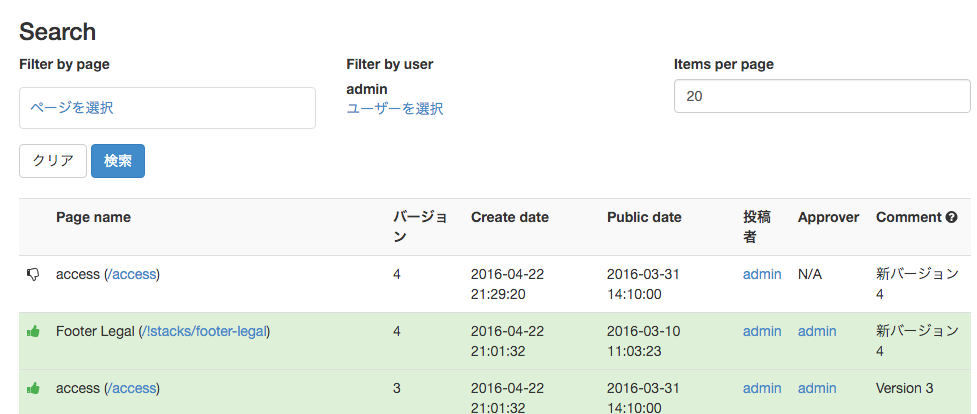This screenshot has width=977, height=414.
Task: Open the /!stacks/footer-legal link
Action: [x=204, y=332]
